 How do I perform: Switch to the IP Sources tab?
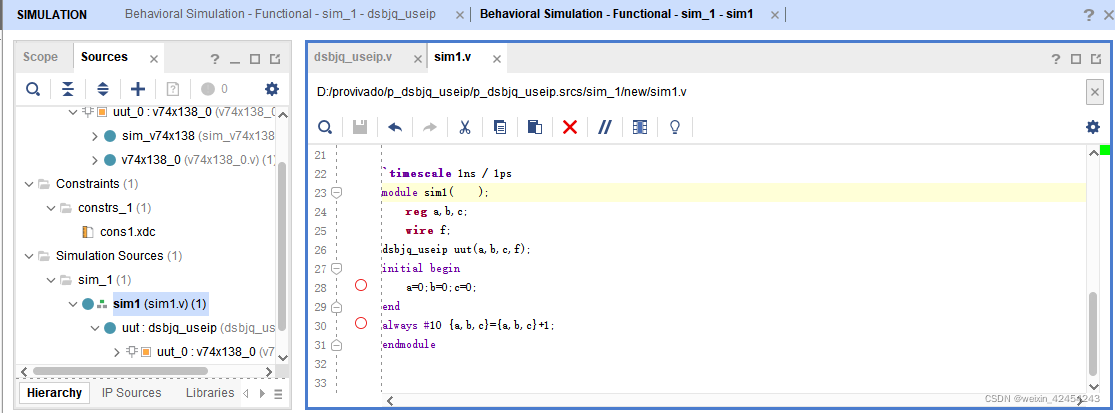pos(132,392)
